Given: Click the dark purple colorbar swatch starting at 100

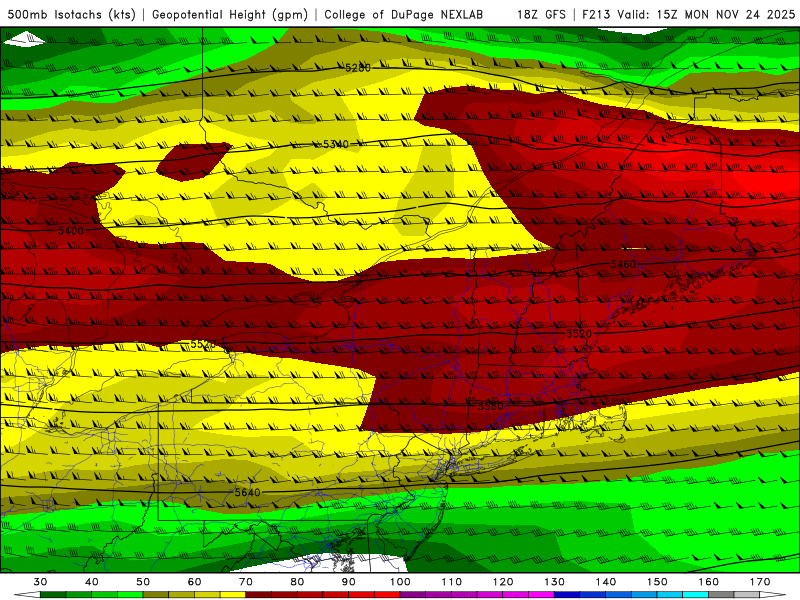Looking at the screenshot, I should click(x=413, y=595).
